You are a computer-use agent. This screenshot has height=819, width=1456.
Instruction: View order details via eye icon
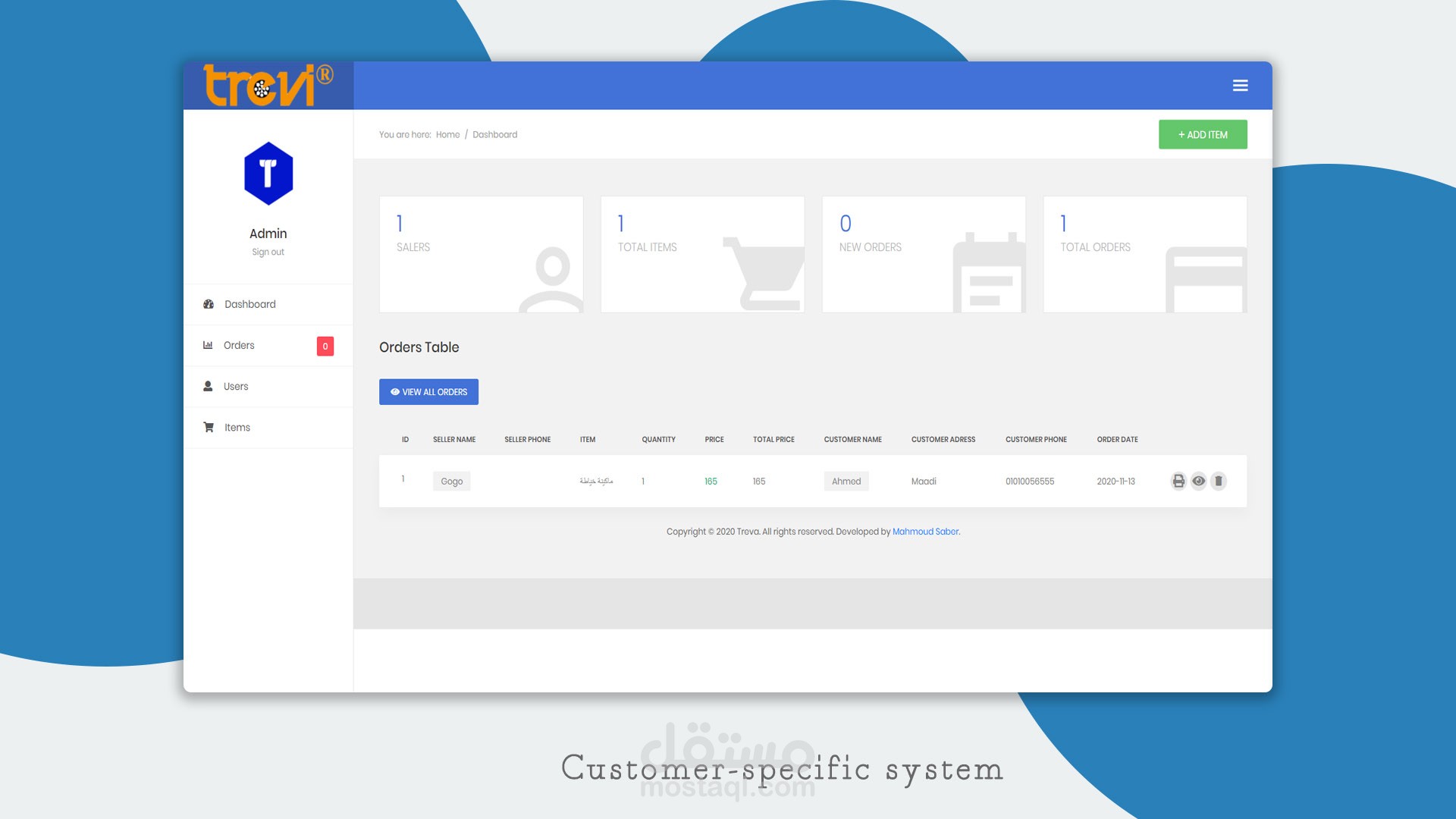(1198, 481)
